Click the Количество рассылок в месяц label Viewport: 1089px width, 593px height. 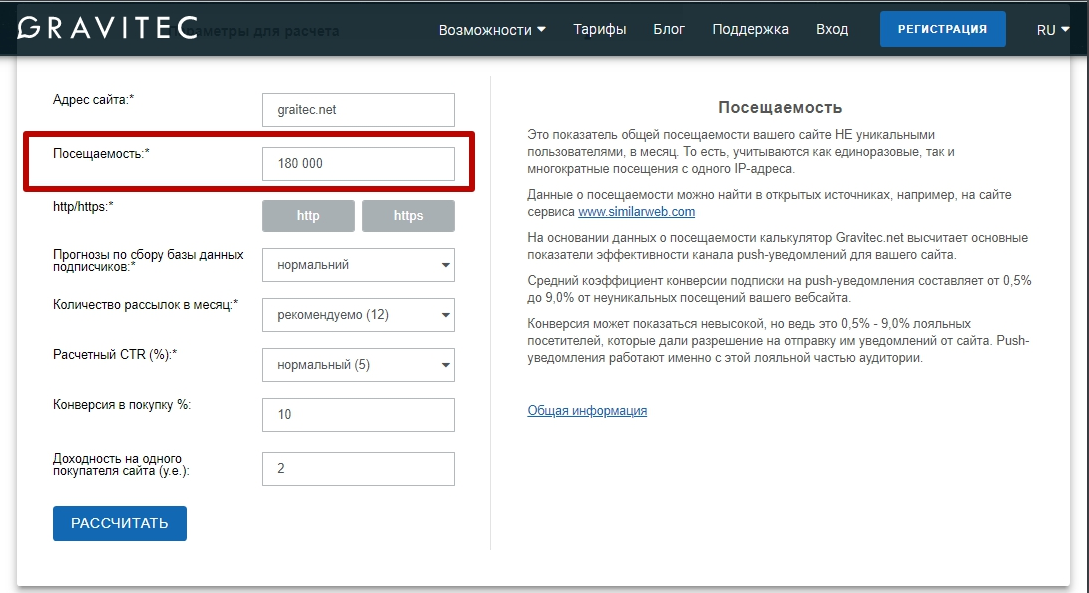click(145, 305)
